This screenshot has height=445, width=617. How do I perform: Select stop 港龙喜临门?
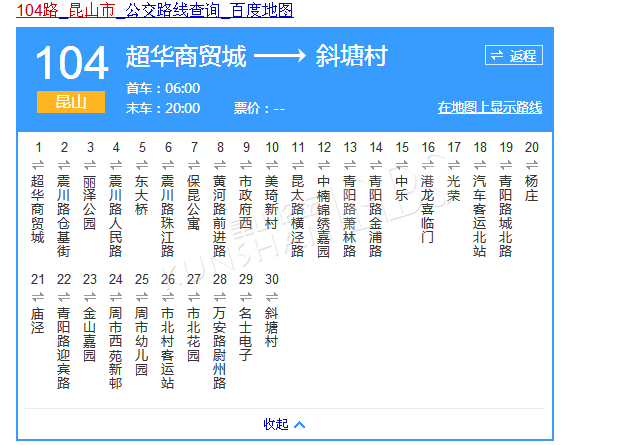(x=427, y=209)
